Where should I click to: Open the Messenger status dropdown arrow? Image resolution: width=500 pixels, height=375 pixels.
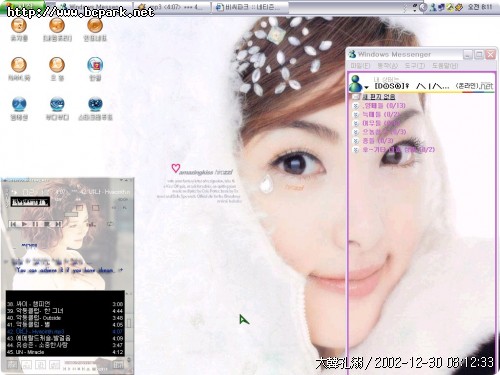[x=366, y=87]
